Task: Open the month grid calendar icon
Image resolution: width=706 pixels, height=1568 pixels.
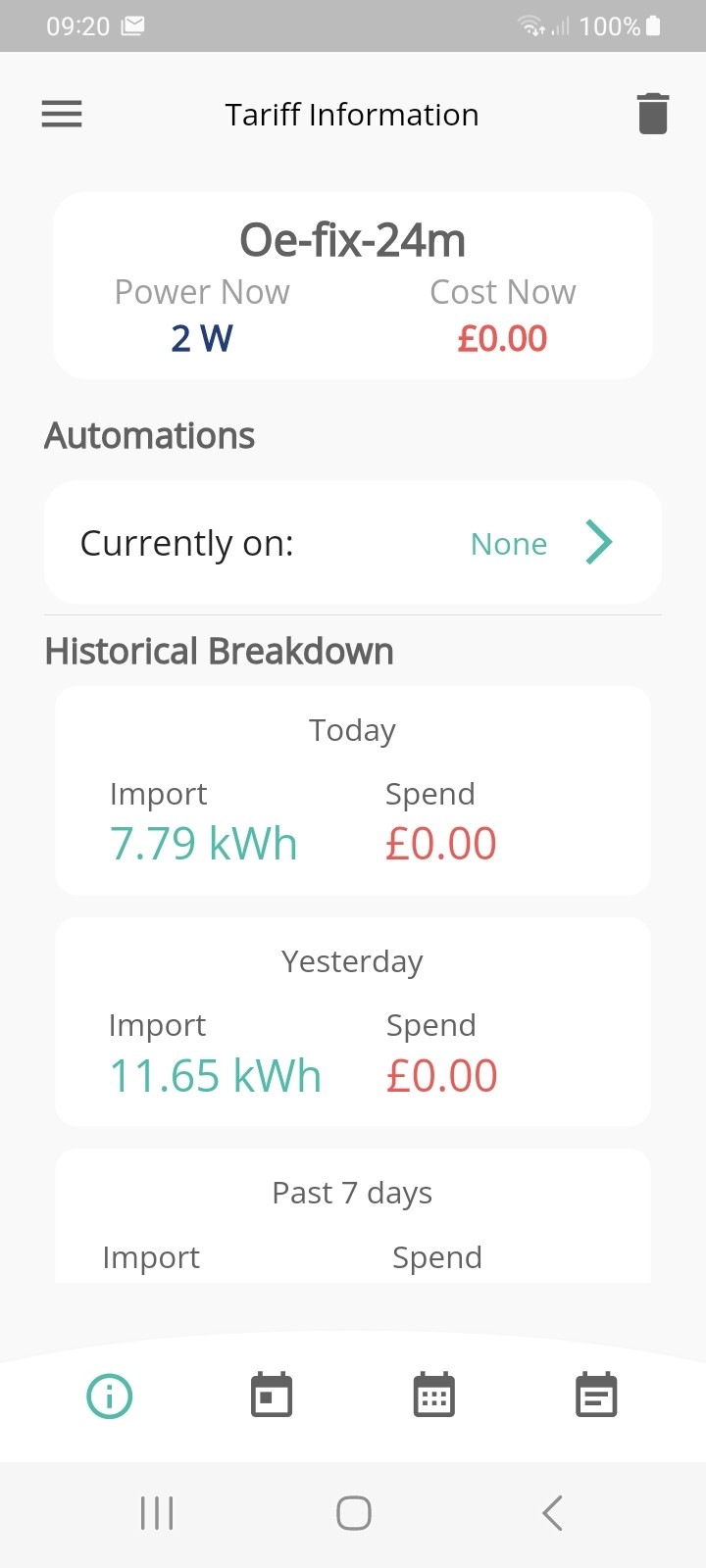Action: coord(434,1395)
